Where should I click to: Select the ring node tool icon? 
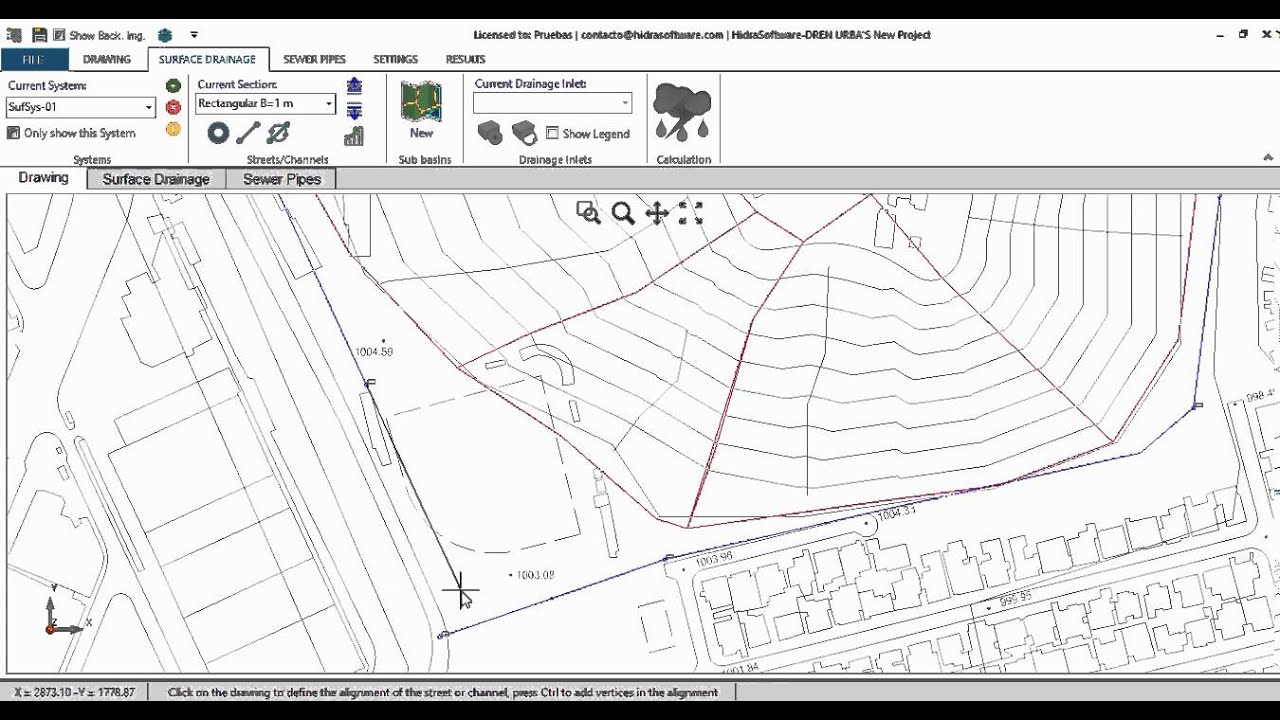pos(218,133)
